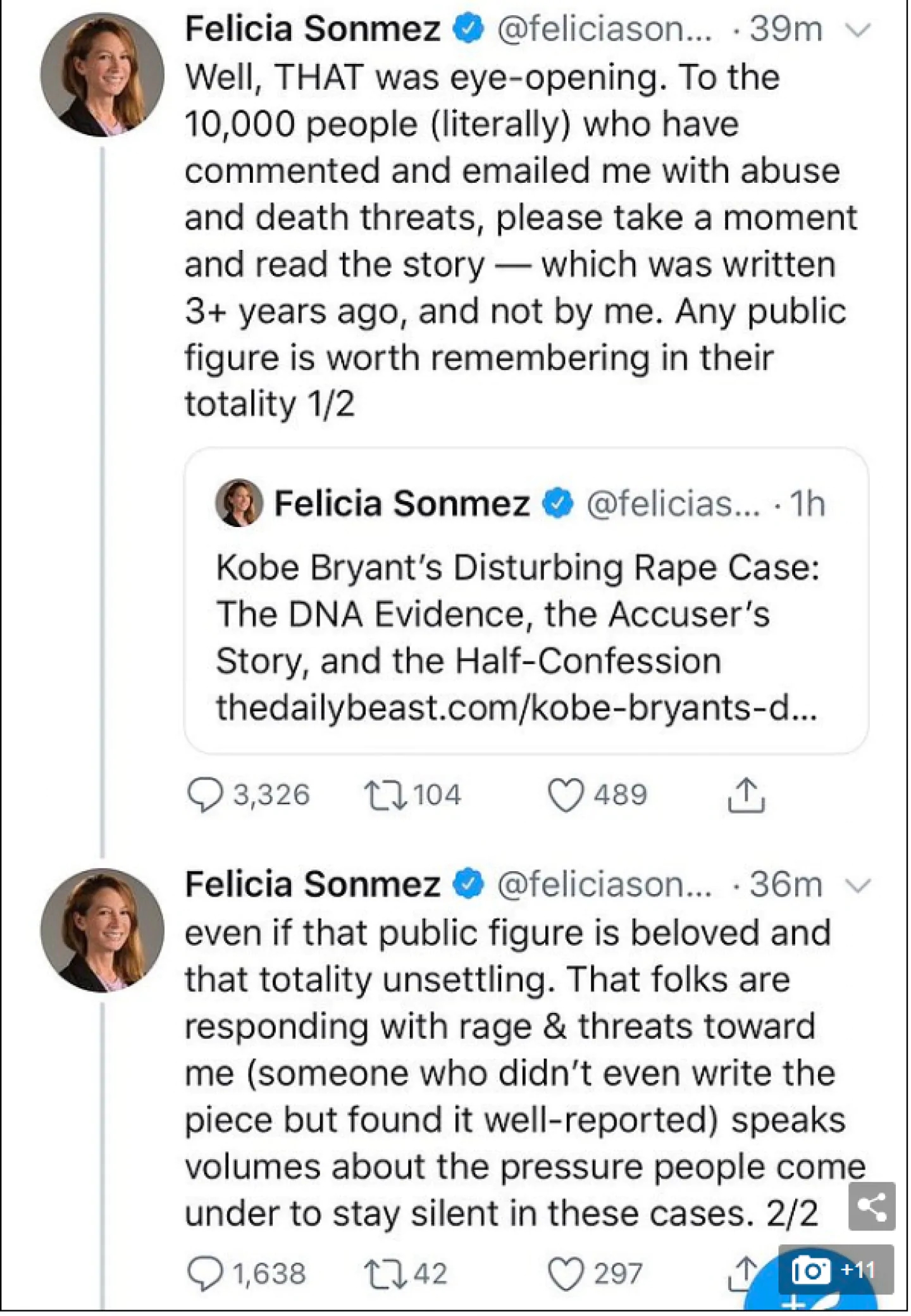The width and height of the screenshot is (911, 1316).
Task: Retweet the second tweet with 42 retweets
Action: click(385, 1274)
